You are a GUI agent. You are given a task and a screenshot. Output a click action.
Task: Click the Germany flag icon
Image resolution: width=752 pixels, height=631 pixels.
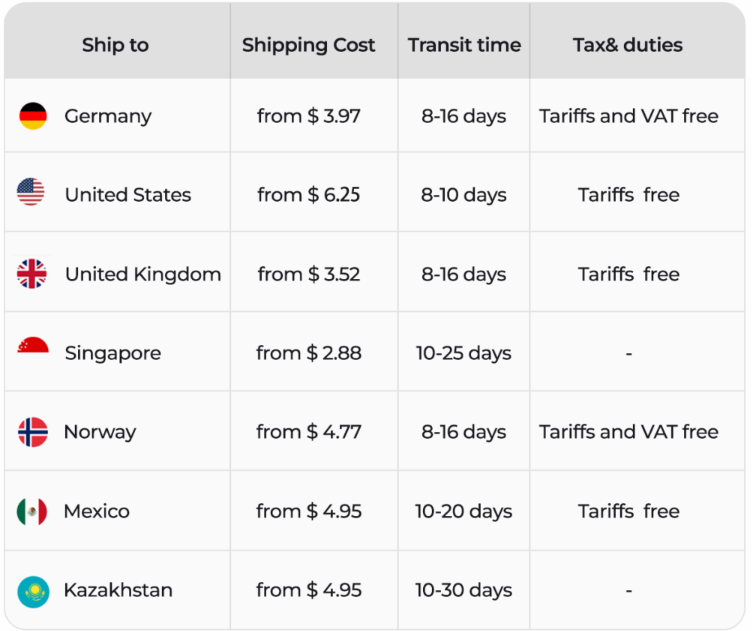click(x=33, y=116)
